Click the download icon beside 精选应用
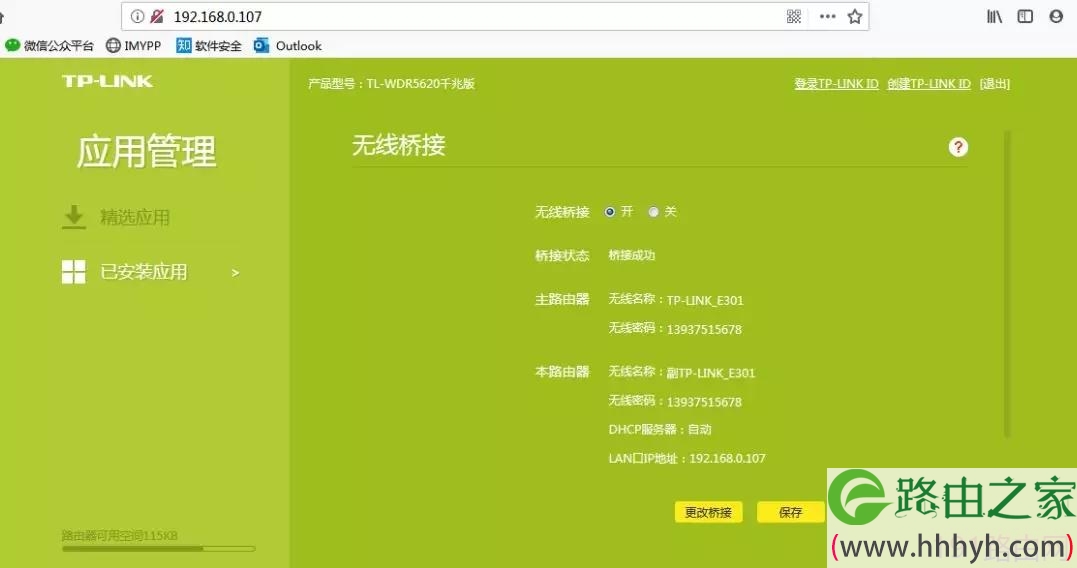 (x=73, y=217)
